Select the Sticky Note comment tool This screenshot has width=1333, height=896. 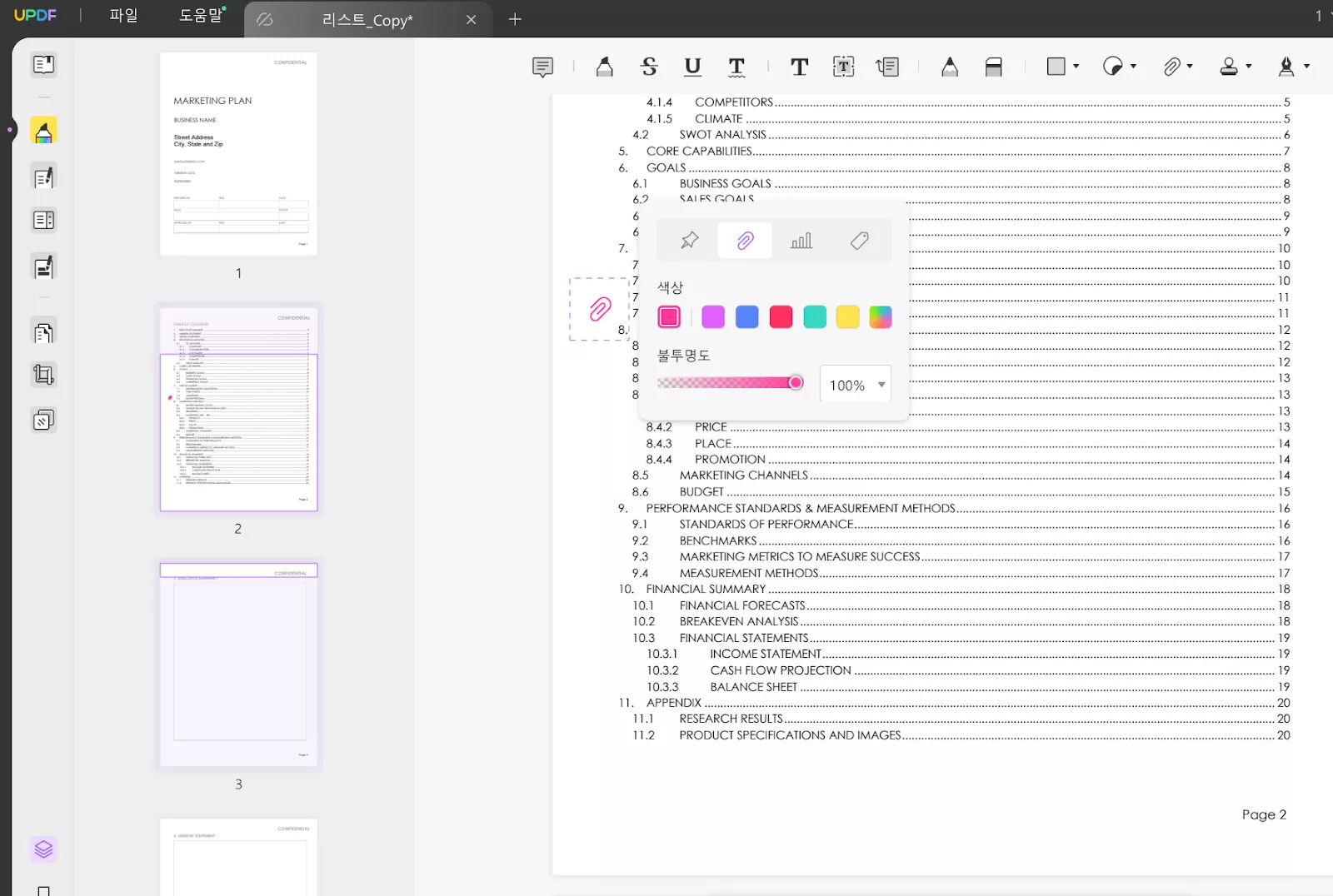click(542, 67)
